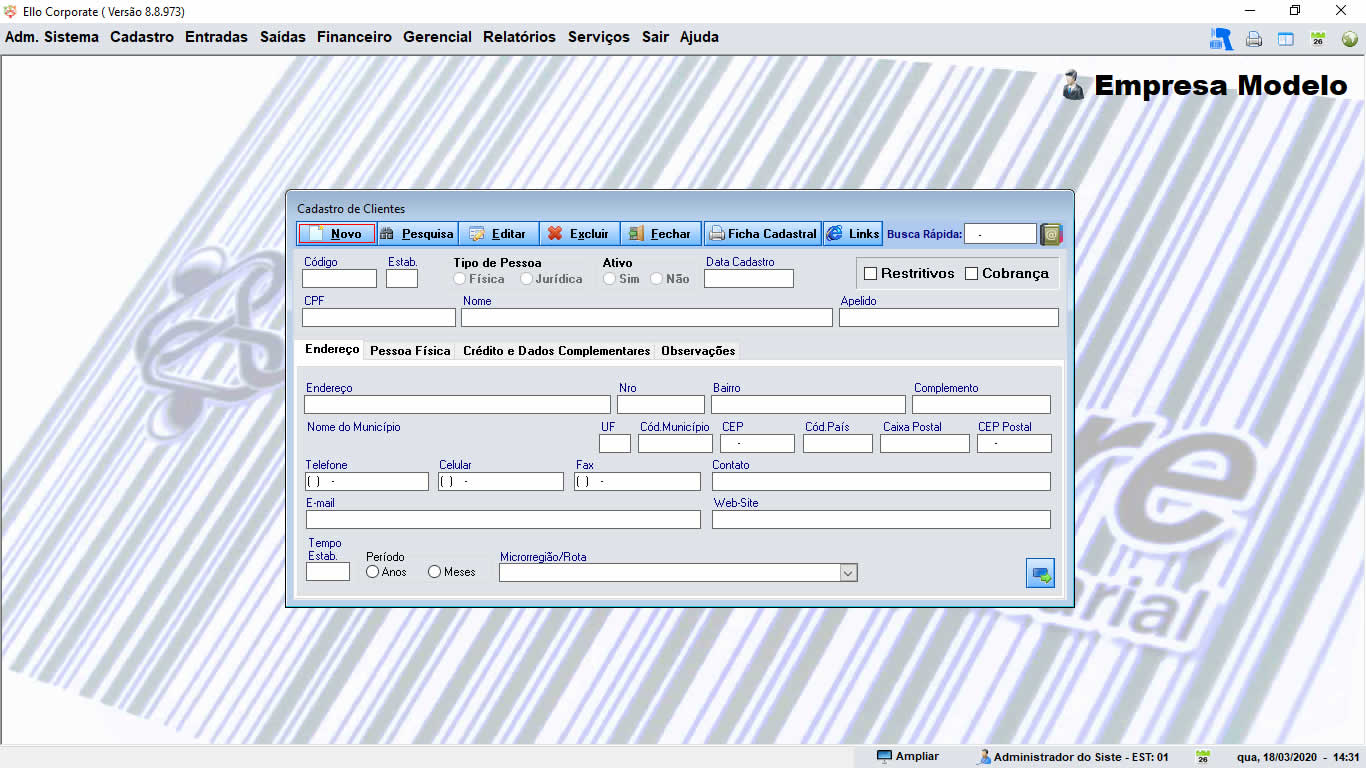Open the Ficha Cadastral printout
Screen dimensions: 1366x768
point(762,234)
